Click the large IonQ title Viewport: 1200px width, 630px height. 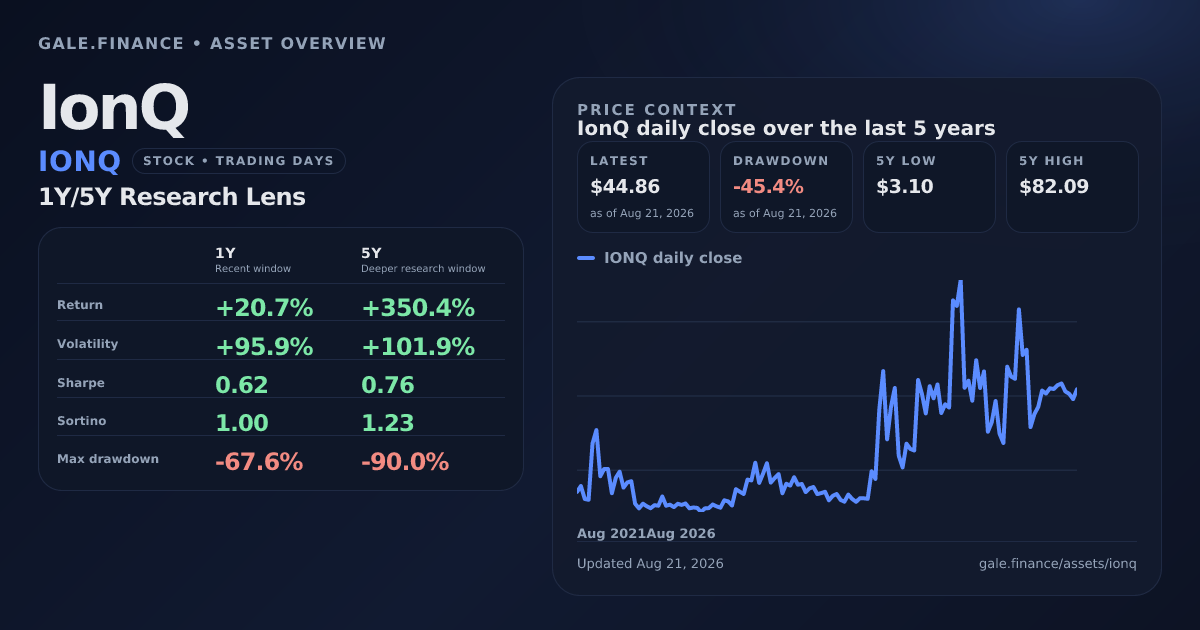[x=114, y=109]
